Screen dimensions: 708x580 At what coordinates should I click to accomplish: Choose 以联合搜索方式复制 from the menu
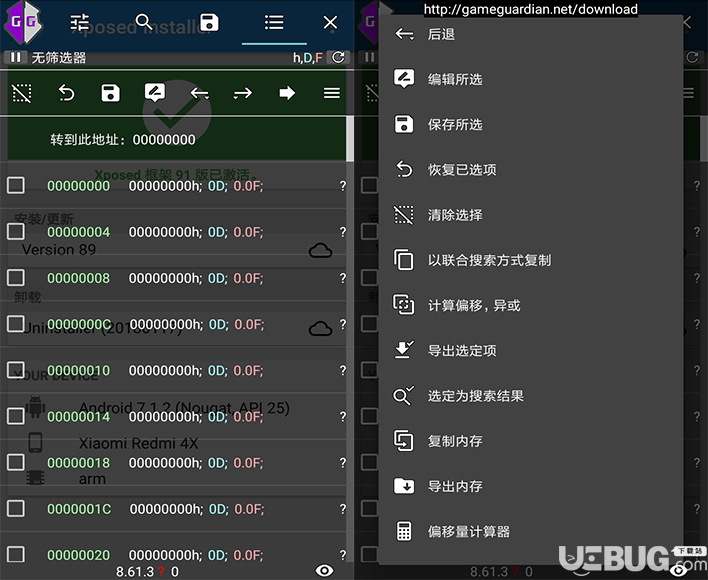click(x=489, y=260)
